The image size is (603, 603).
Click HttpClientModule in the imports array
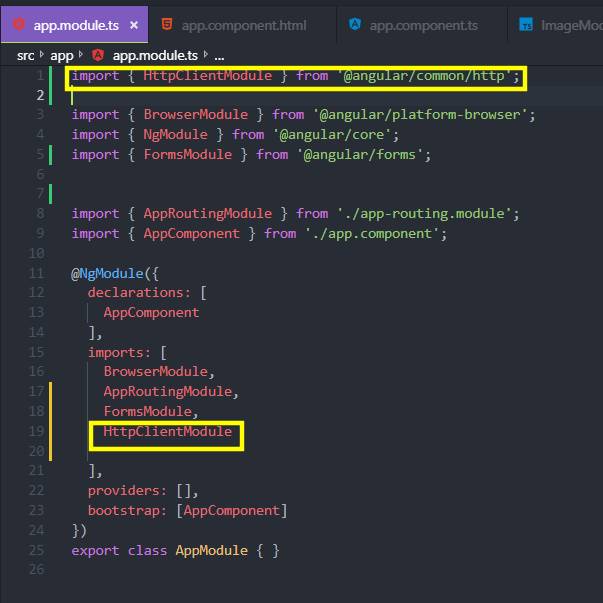(x=168, y=431)
